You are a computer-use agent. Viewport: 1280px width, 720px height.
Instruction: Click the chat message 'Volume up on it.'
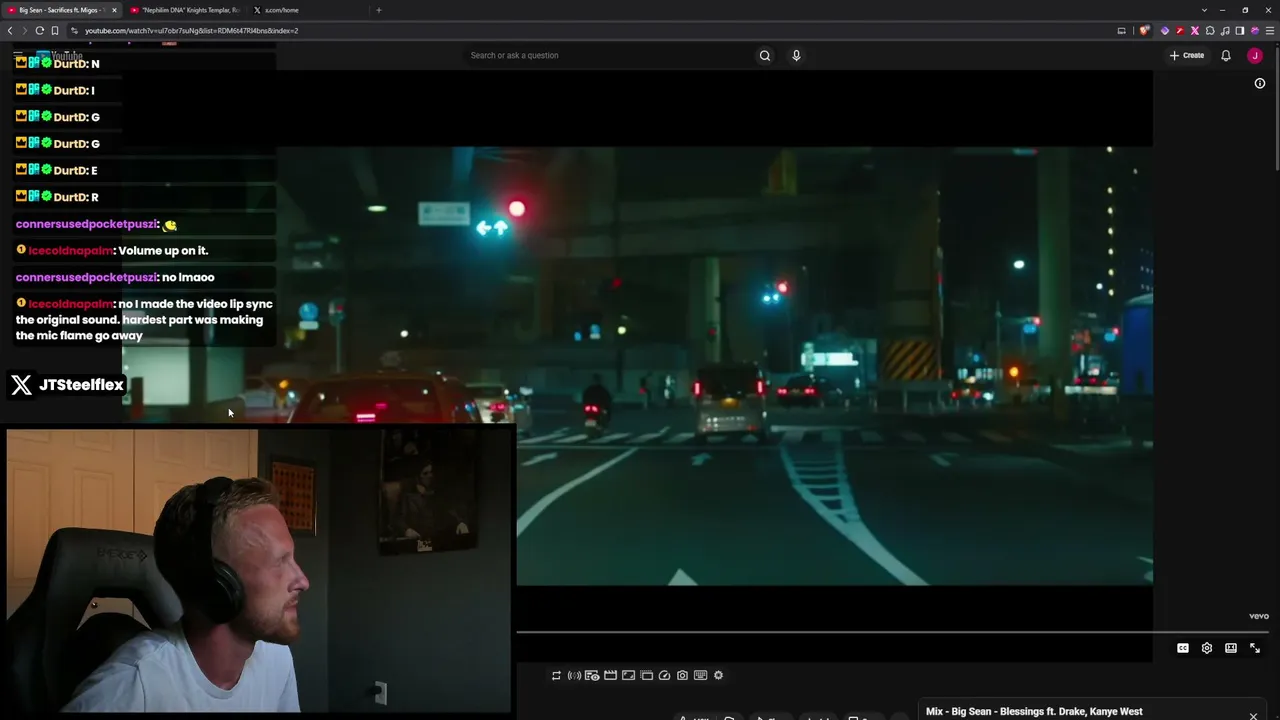[163, 251]
